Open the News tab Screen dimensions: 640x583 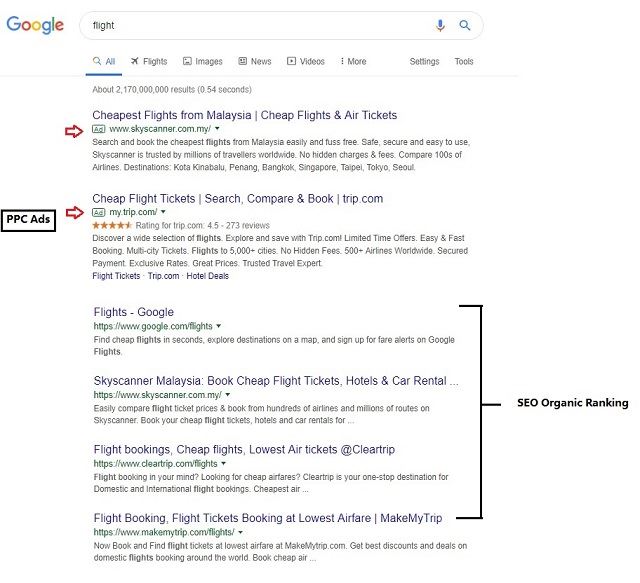point(255,61)
